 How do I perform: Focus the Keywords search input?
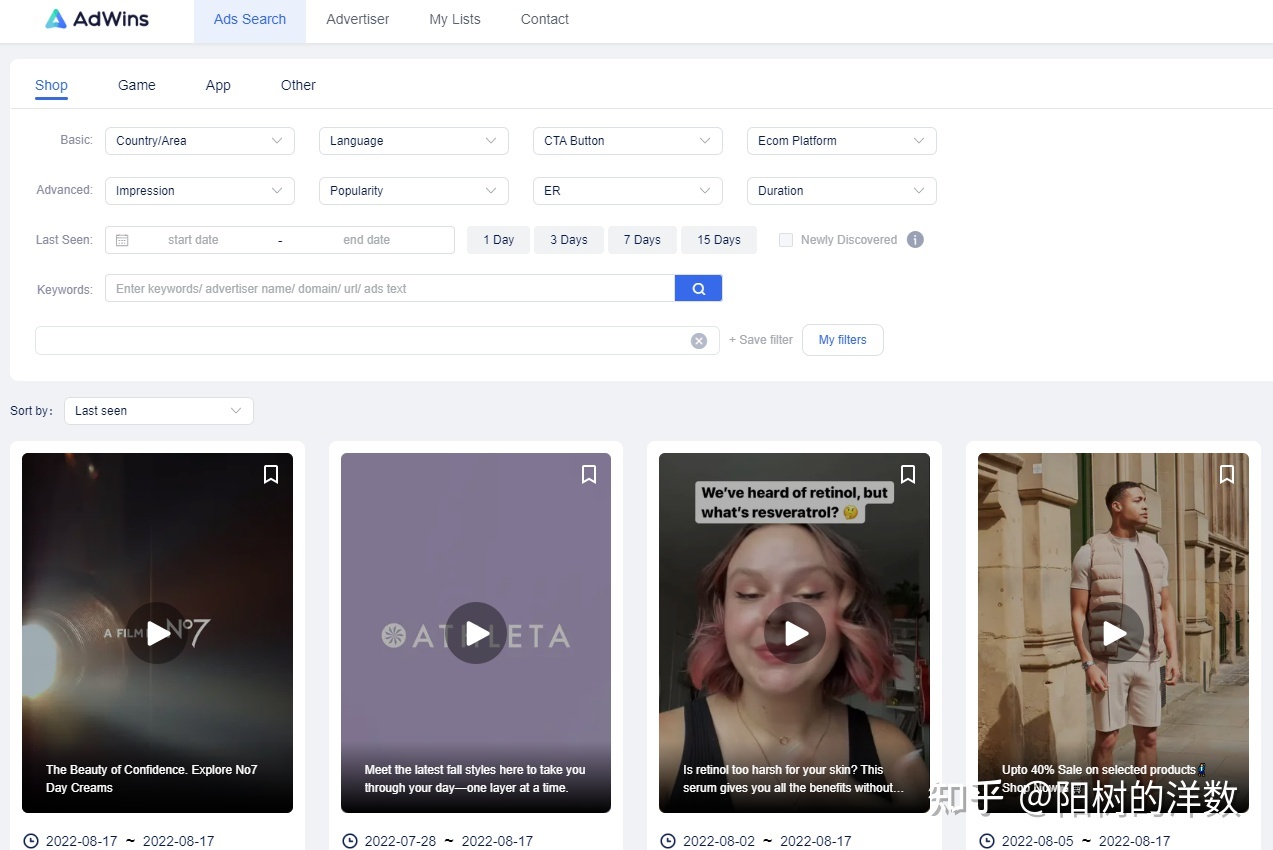pos(390,289)
